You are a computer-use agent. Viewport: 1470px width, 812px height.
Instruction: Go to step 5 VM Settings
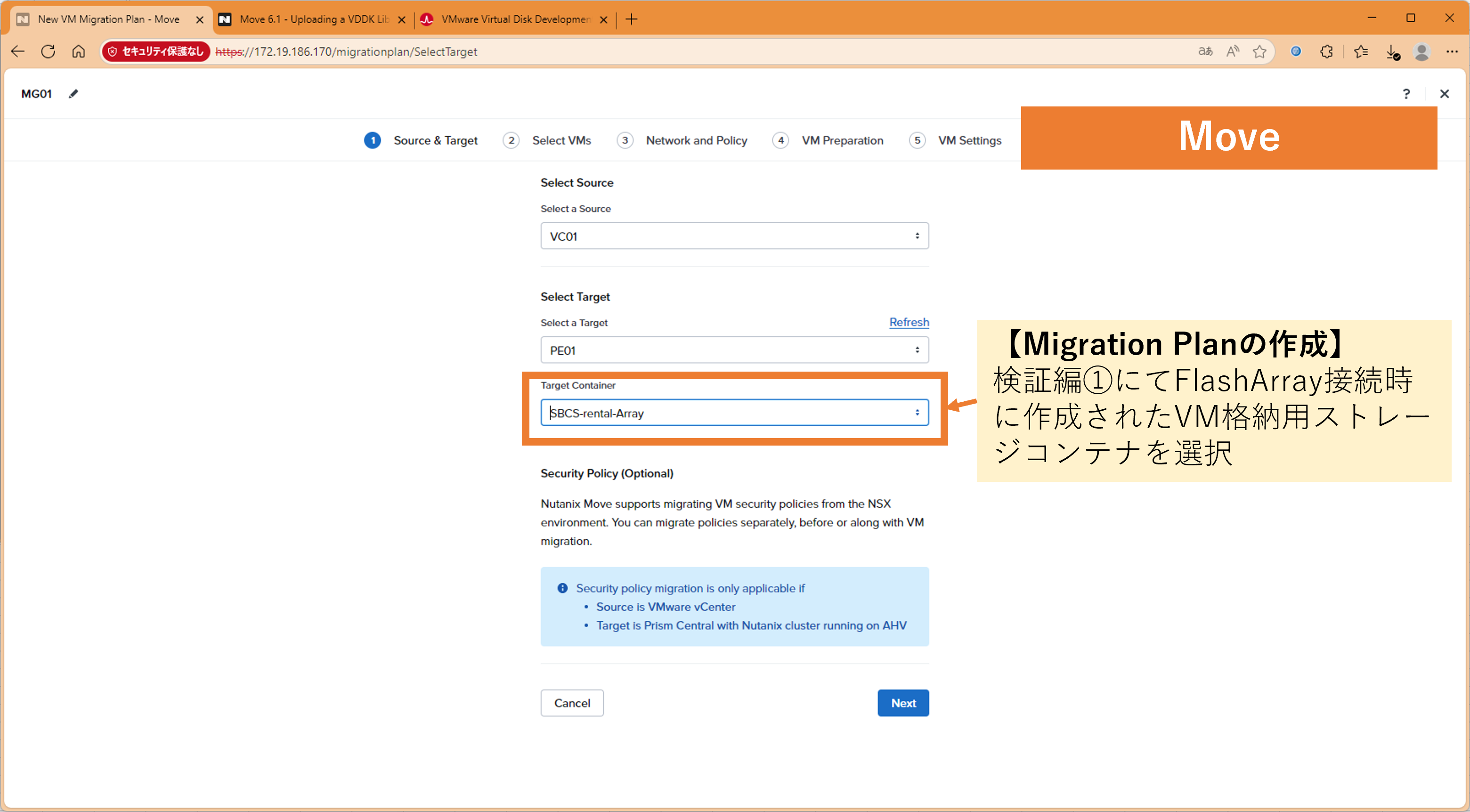click(x=955, y=140)
